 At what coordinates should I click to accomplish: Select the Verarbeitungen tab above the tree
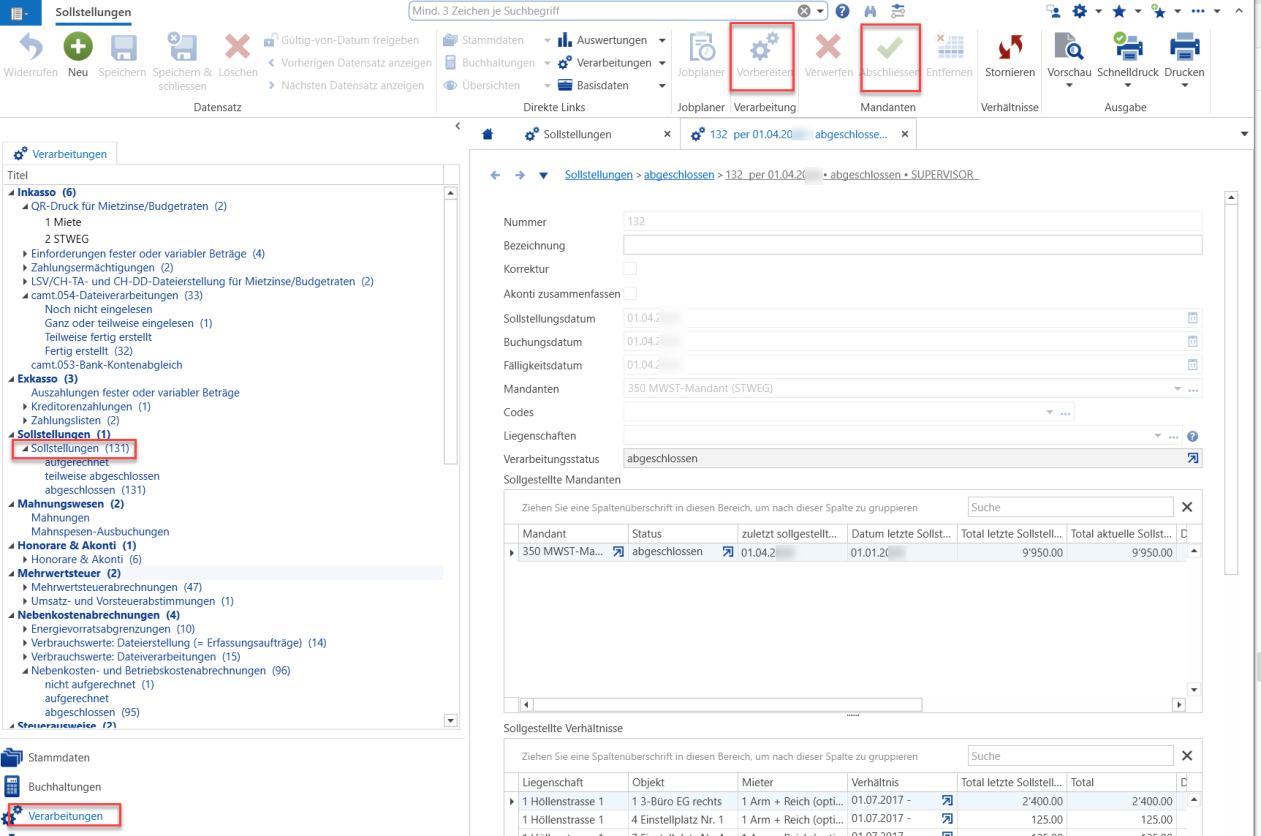click(60, 154)
